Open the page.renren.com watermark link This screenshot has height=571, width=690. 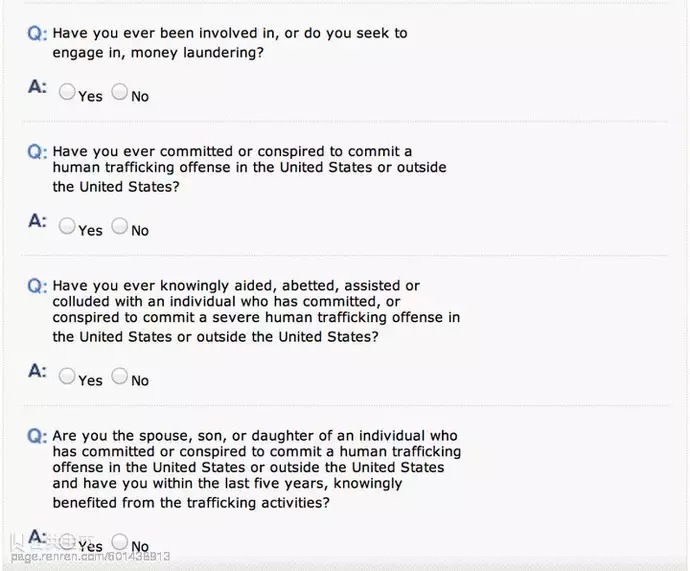(90, 556)
